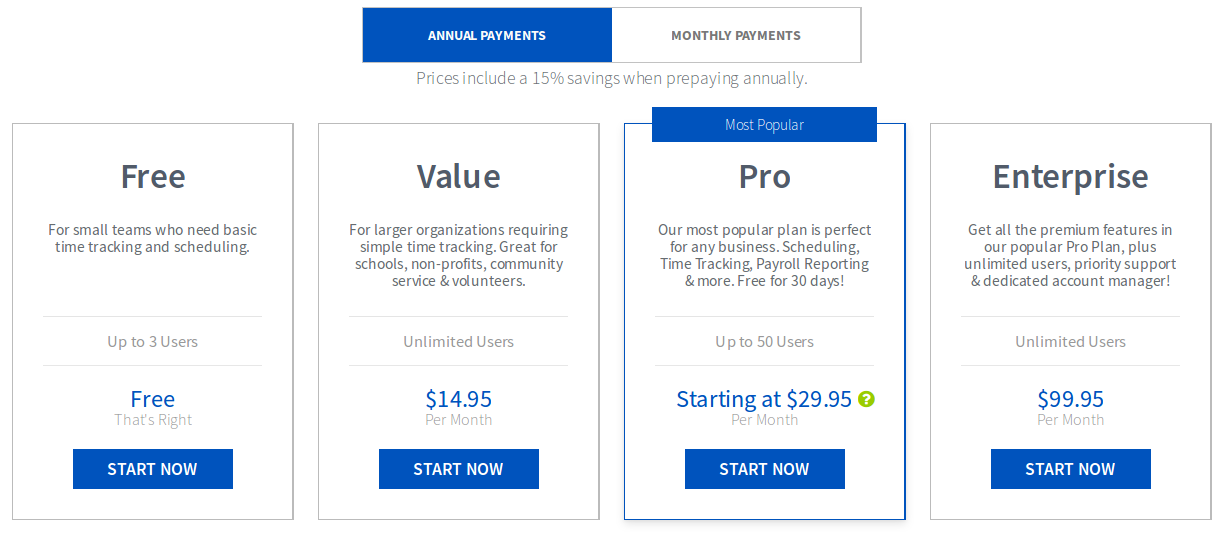Click the green help icon beside Pro price

[867, 399]
